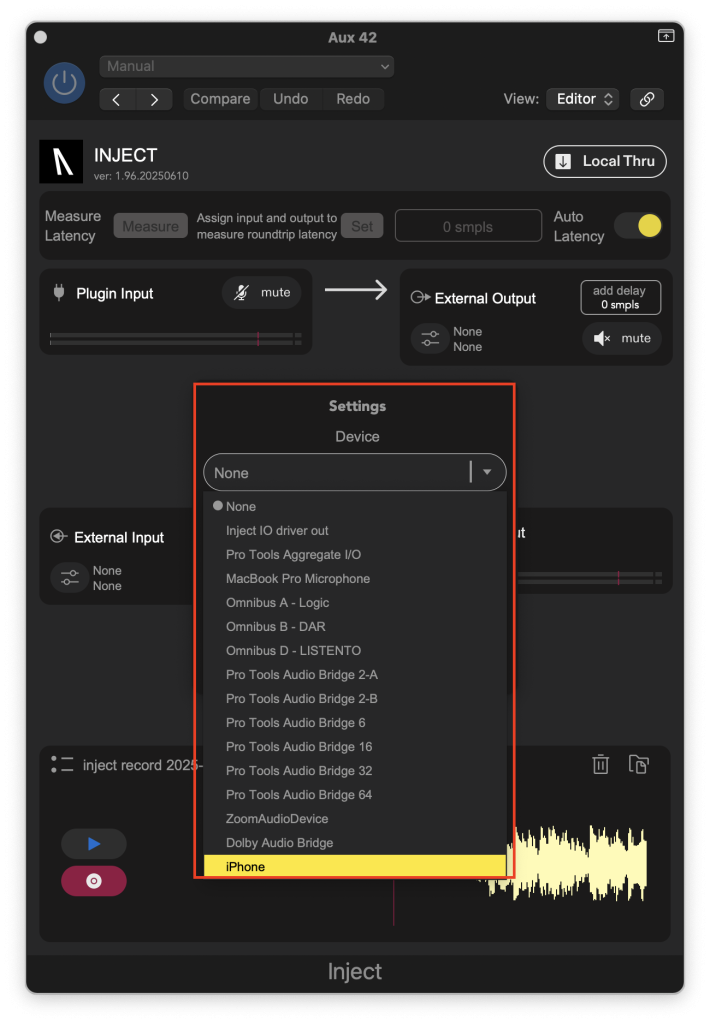Click the 0 smpls latency field
Viewport: 710px width, 1024px height.
(x=468, y=226)
